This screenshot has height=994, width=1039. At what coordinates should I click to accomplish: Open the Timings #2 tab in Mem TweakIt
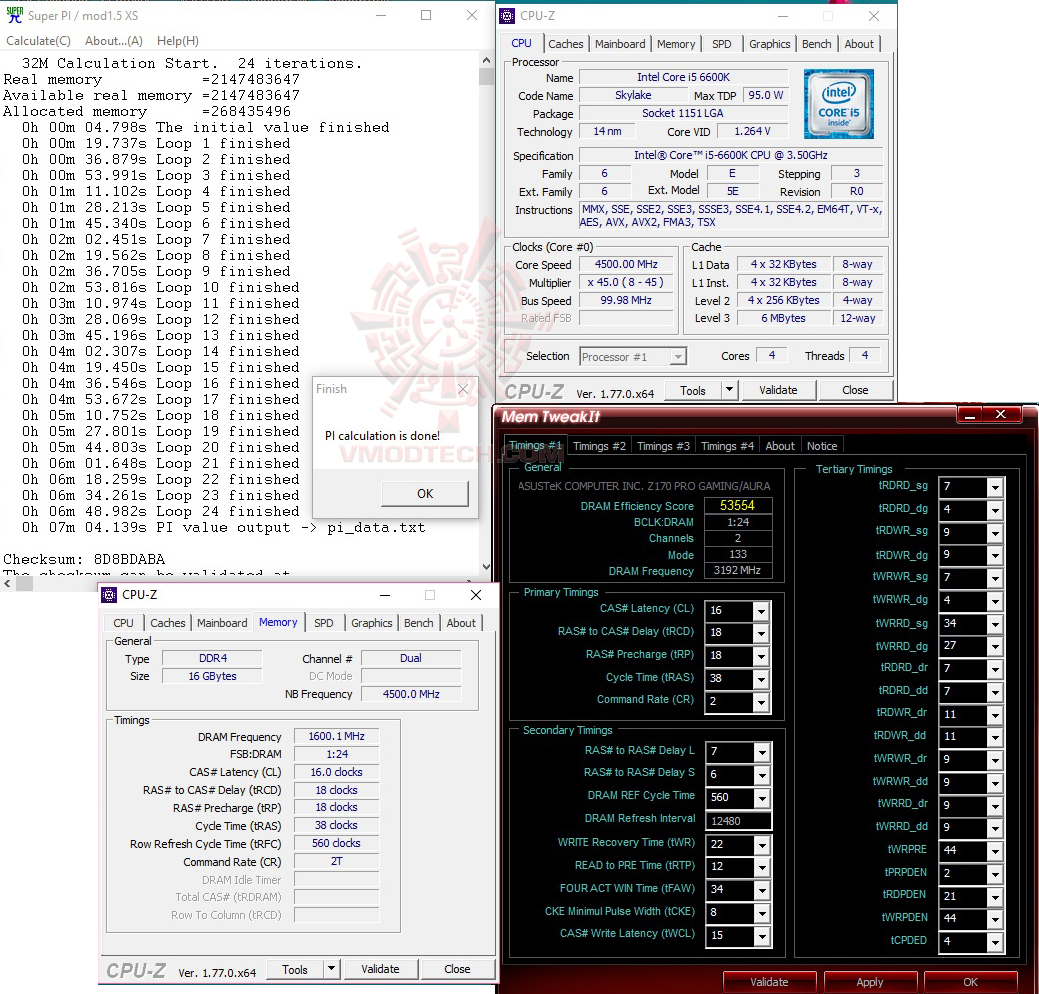pos(599,446)
